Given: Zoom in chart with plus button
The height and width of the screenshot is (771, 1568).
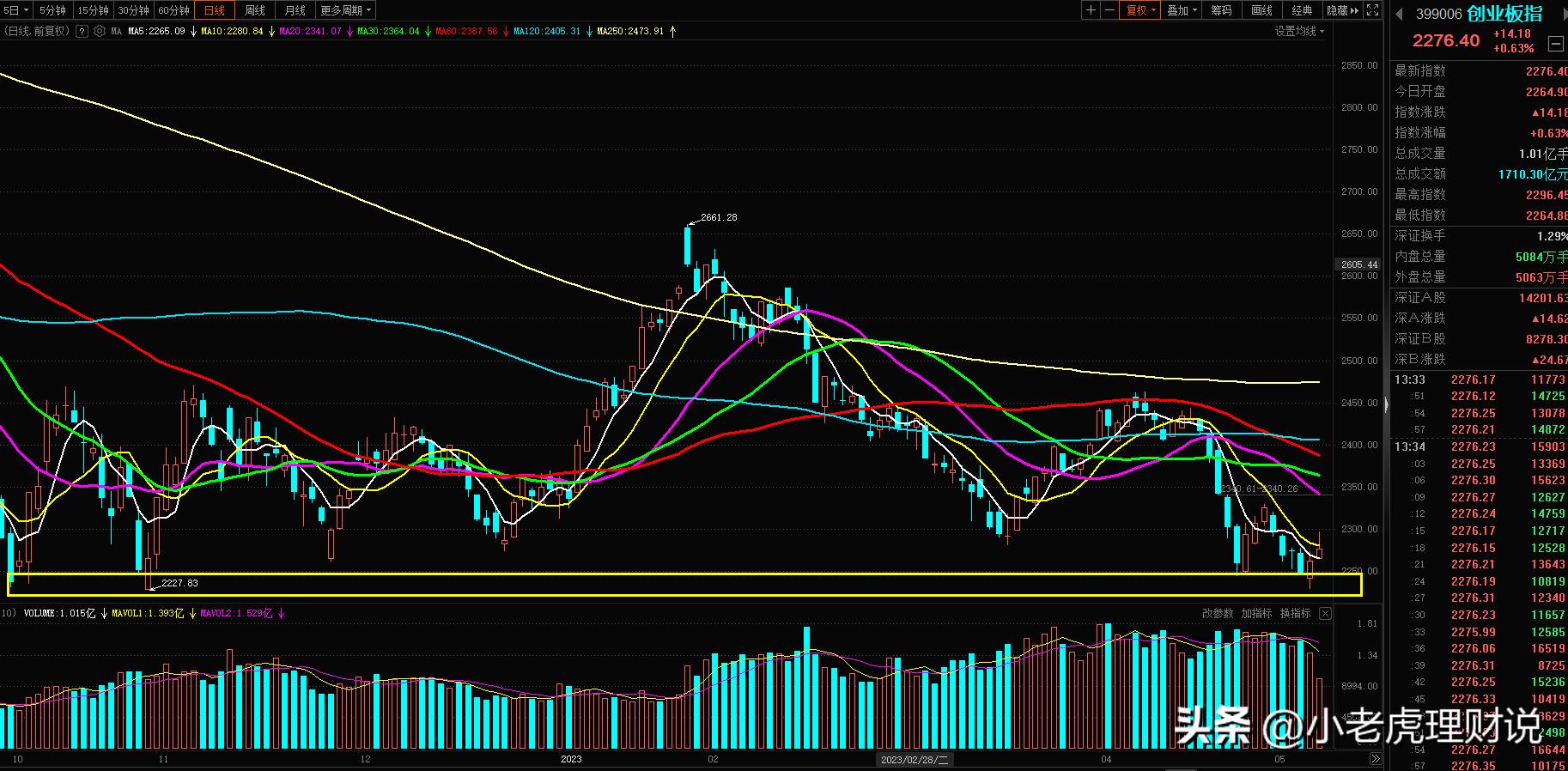Looking at the screenshot, I should 1091,10.
